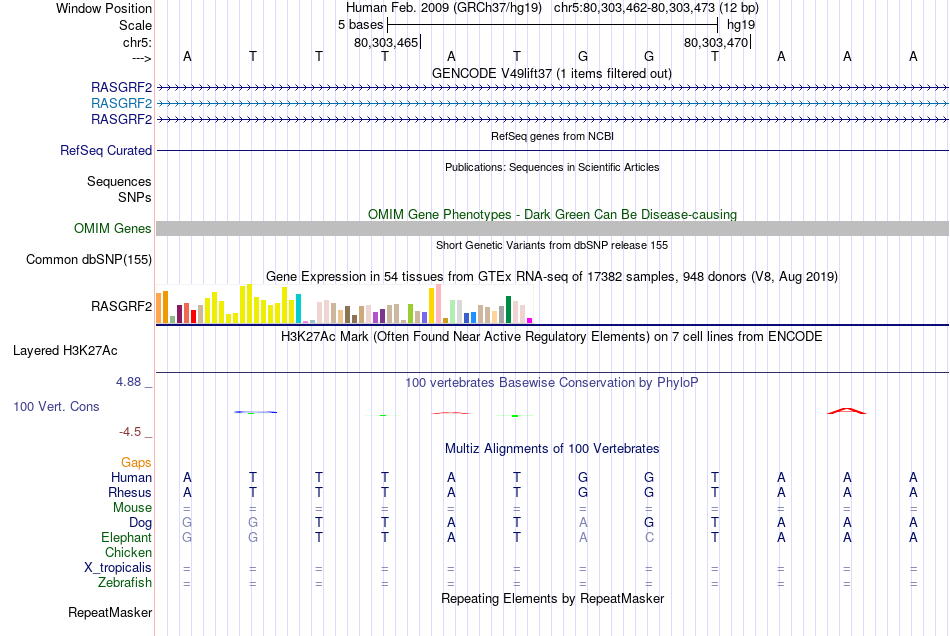Click the 80,303,470 coordinate marker
Screen dimensions: 950x636
click(x=716, y=42)
